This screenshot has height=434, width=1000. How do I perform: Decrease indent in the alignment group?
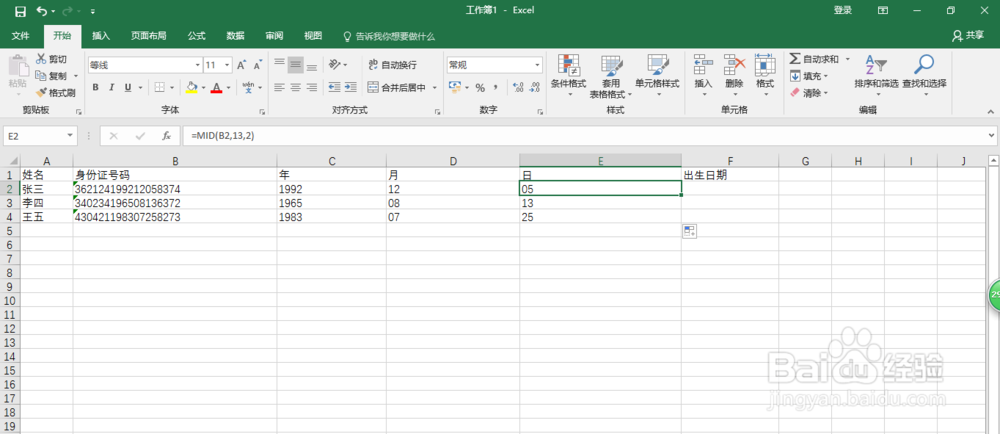tap(334, 87)
